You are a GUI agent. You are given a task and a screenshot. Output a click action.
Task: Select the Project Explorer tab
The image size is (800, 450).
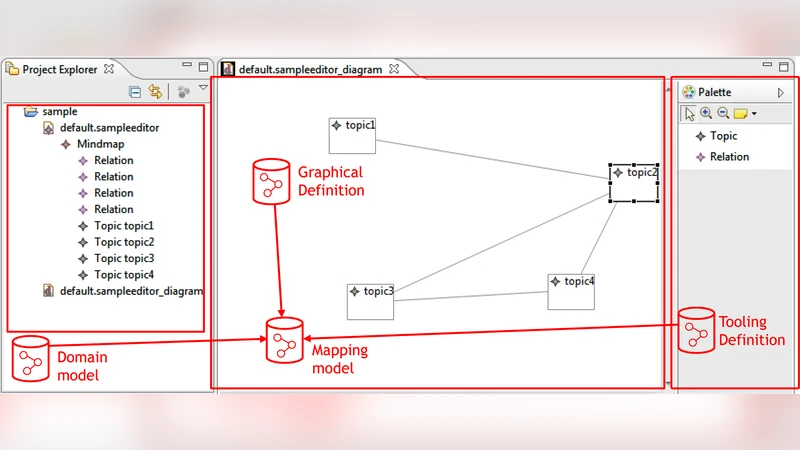click(62, 69)
